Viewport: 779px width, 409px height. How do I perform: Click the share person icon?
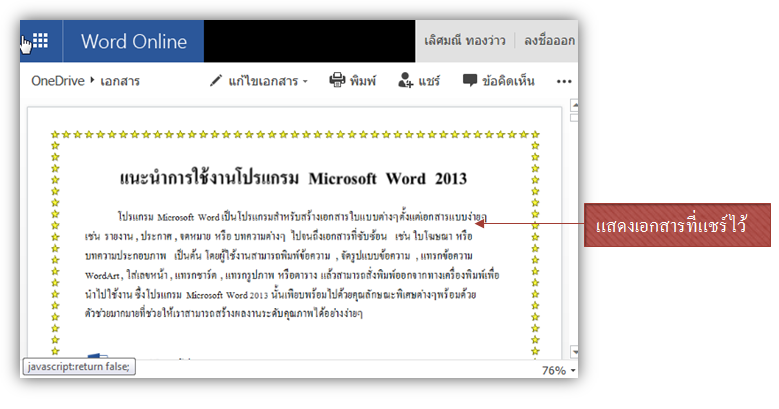[405, 80]
